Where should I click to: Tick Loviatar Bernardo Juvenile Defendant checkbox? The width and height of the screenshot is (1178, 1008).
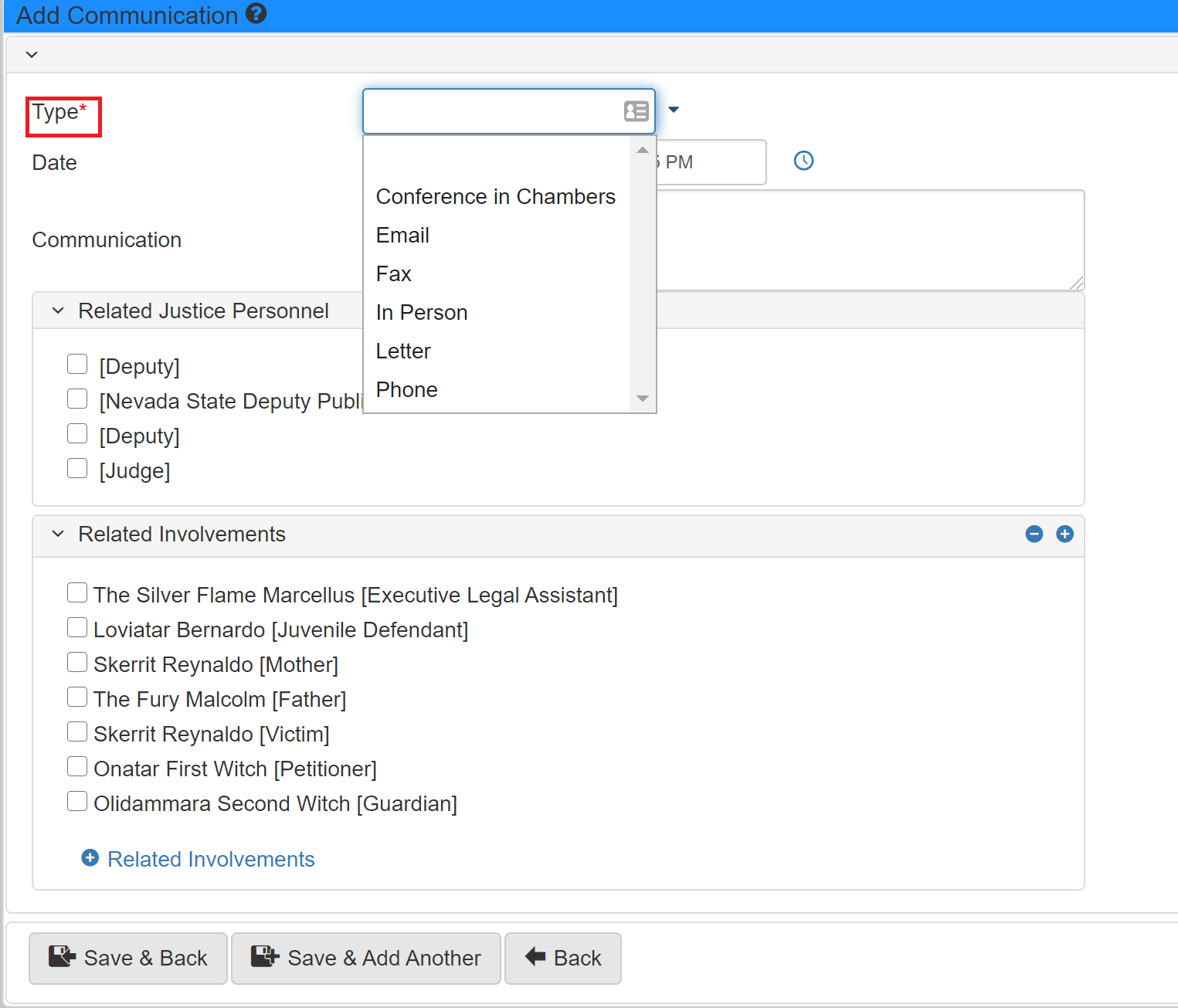click(77, 627)
